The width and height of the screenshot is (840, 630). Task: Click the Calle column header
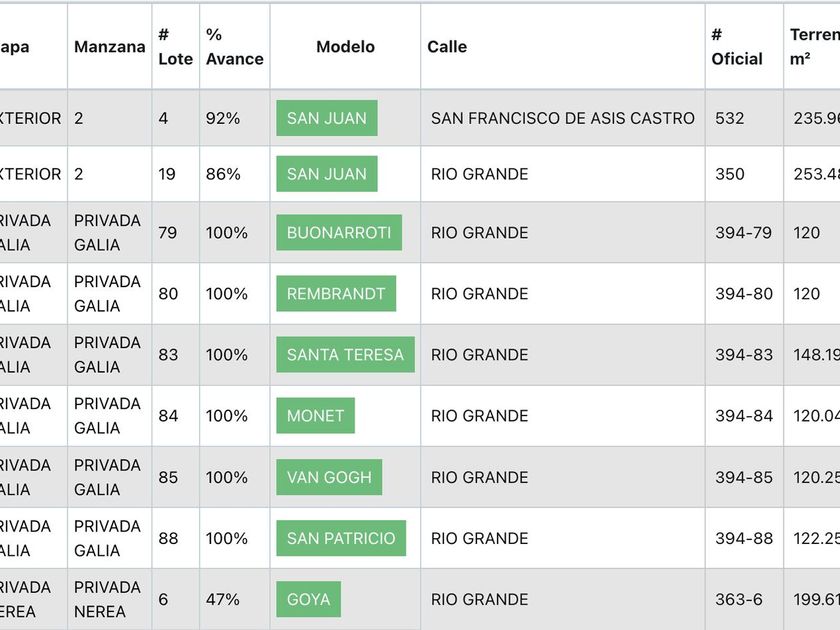coord(447,47)
